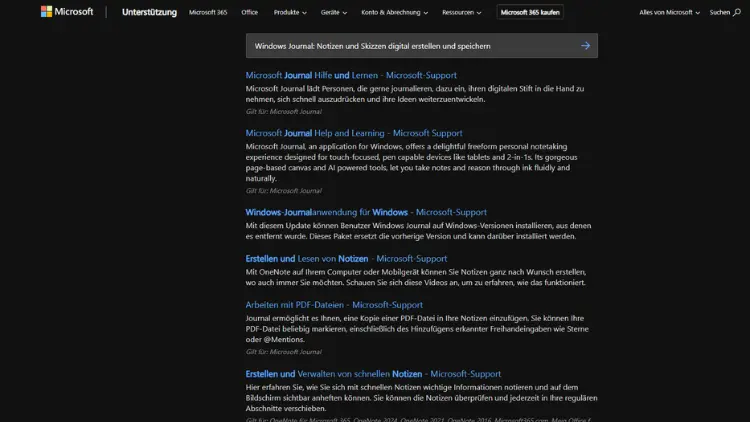Select 'Gilt für: Microsoft Journal' under PDF-Dateien result
This screenshot has width=750, height=422.
(284, 352)
